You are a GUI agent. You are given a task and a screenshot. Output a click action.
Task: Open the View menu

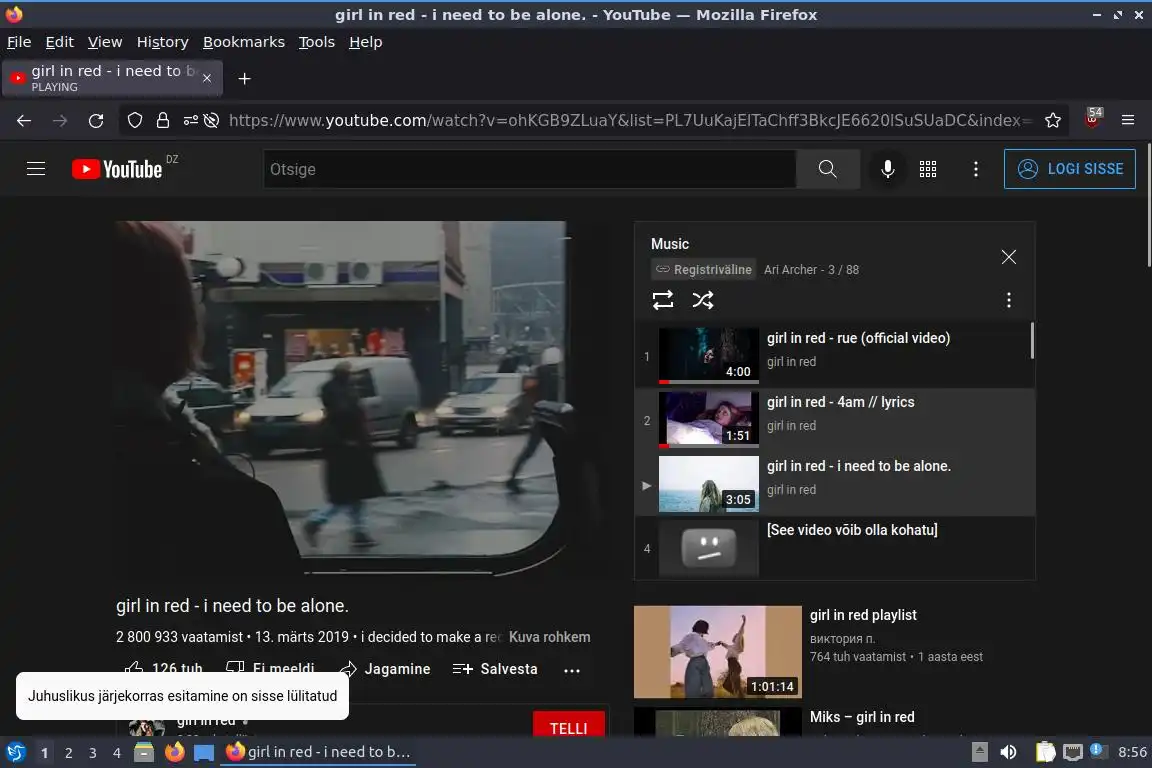(105, 42)
